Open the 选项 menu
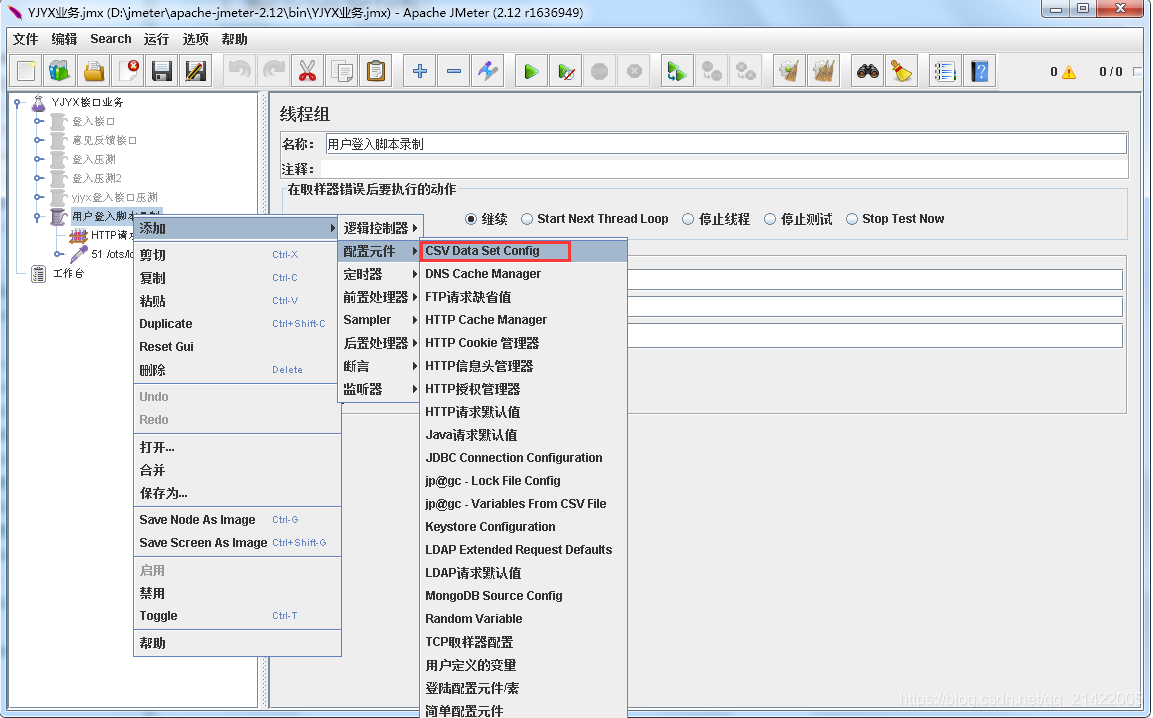The image size is (1153, 718). pyautogui.click(x=195, y=39)
